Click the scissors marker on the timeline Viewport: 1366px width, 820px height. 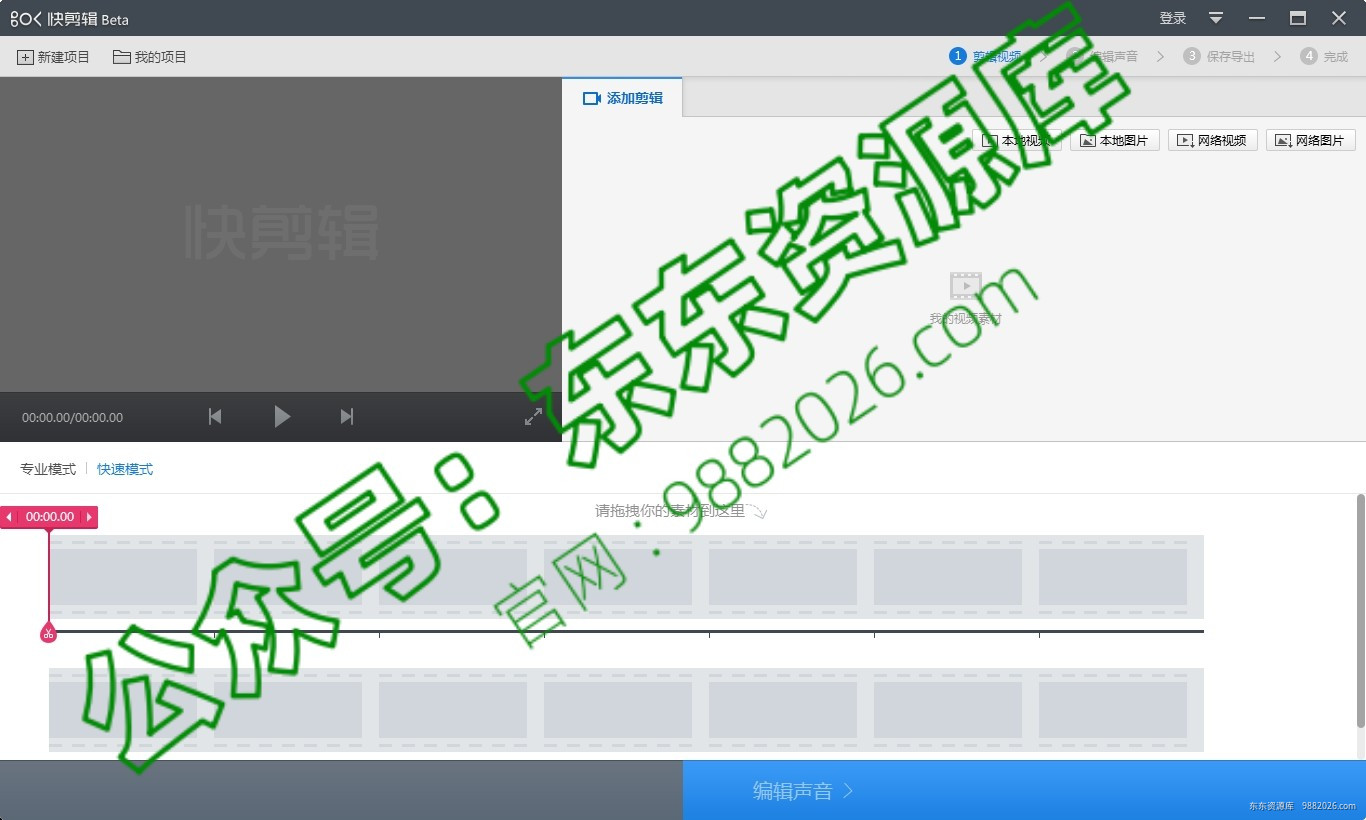click(x=48, y=632)
